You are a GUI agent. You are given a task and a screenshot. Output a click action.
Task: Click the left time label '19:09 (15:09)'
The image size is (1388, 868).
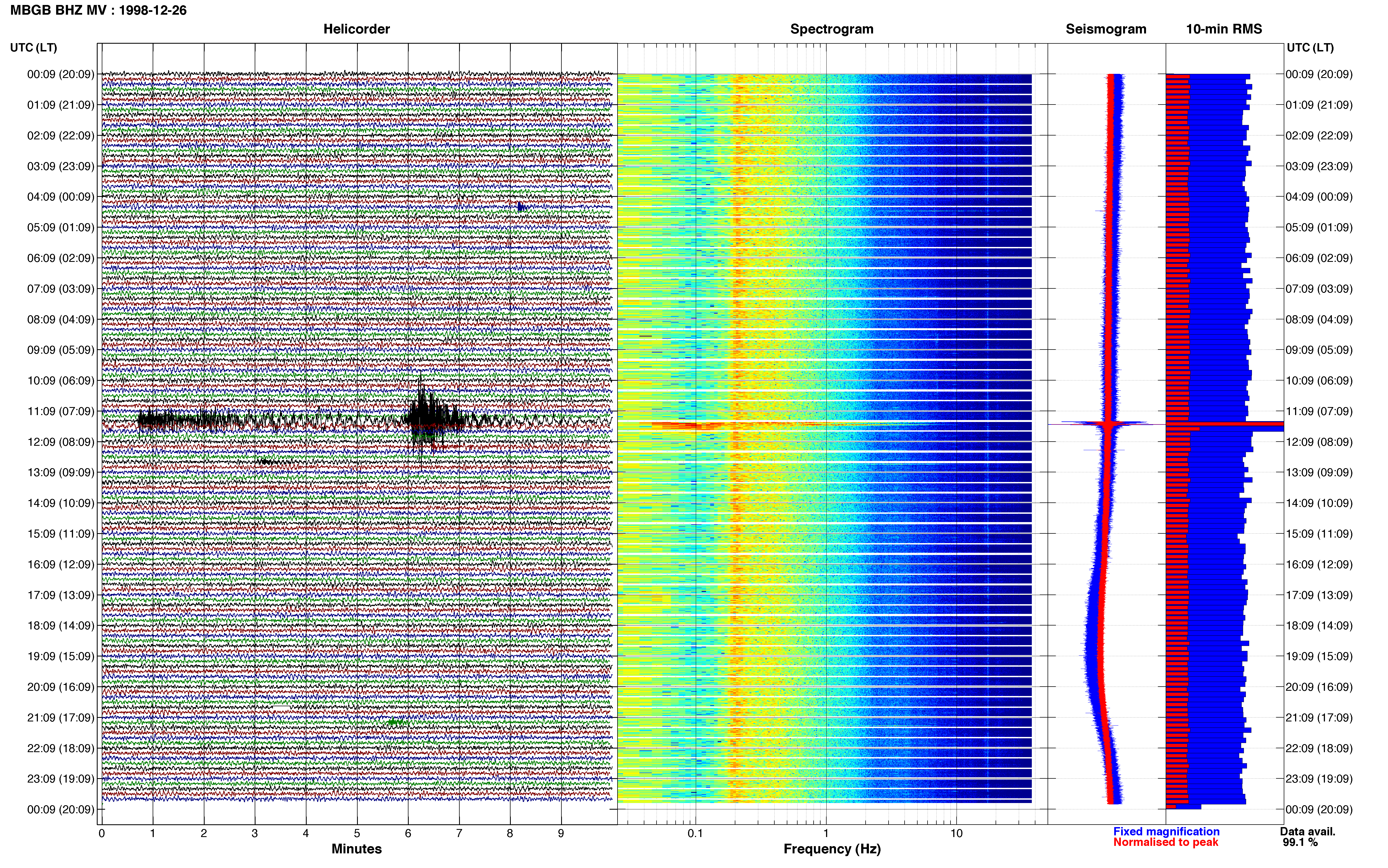pyautogui.click(x=61, y=656)
